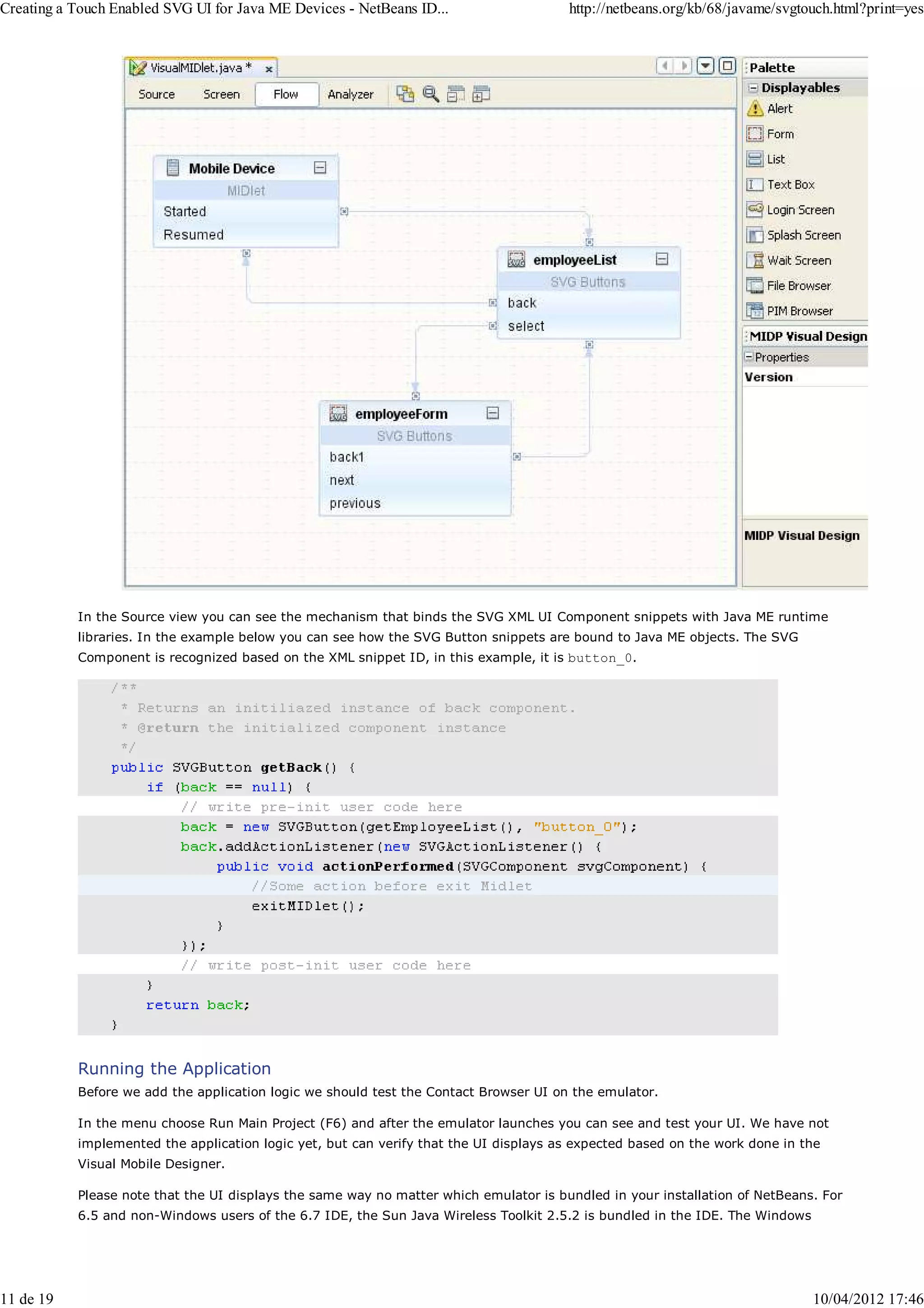Click the zoom magnifier toolbar icon
The image size is (924, 1308).
click(430, 93)
